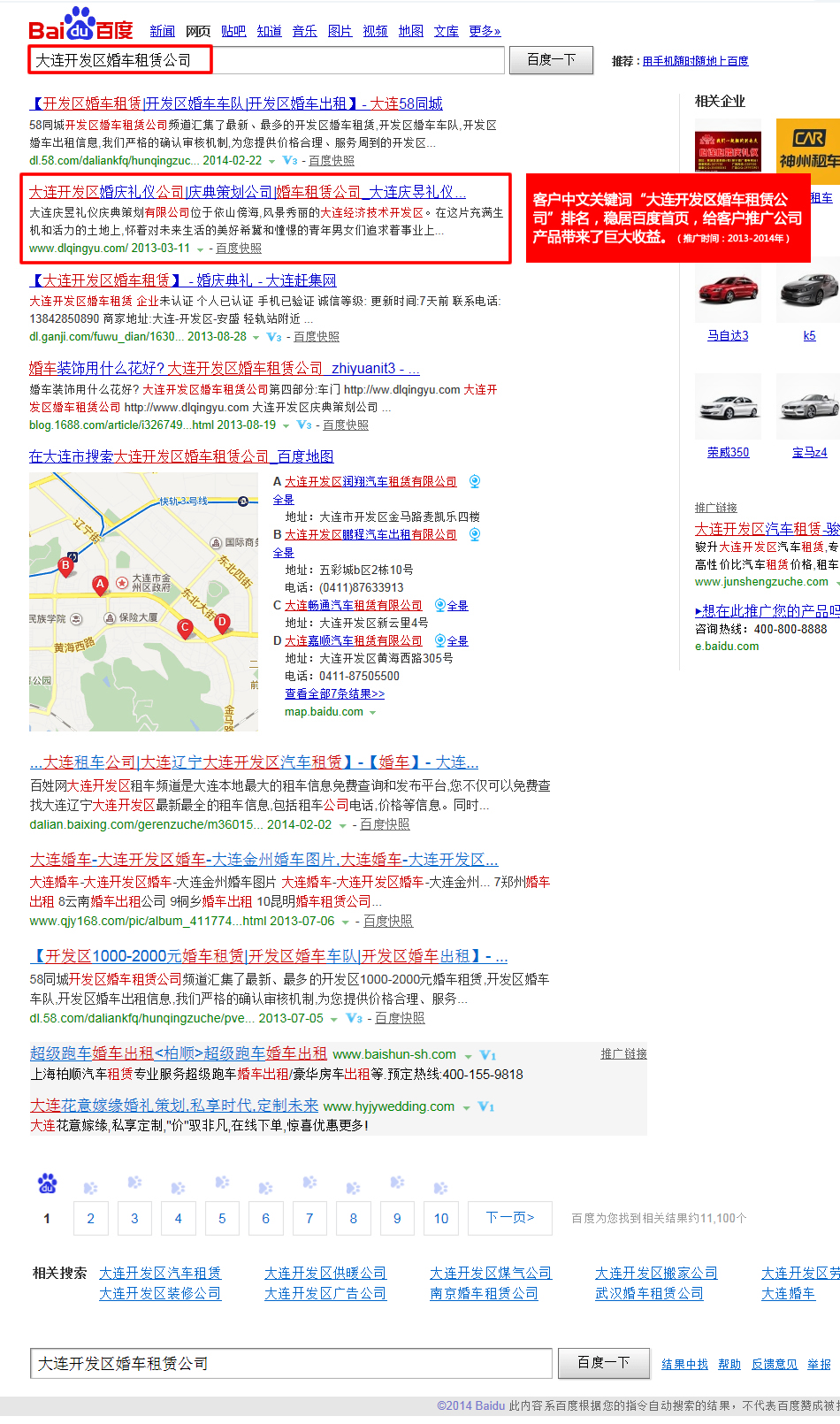840x1424 pixels.
Task: Click 帮助 link at bottom
Action: 729,1365
